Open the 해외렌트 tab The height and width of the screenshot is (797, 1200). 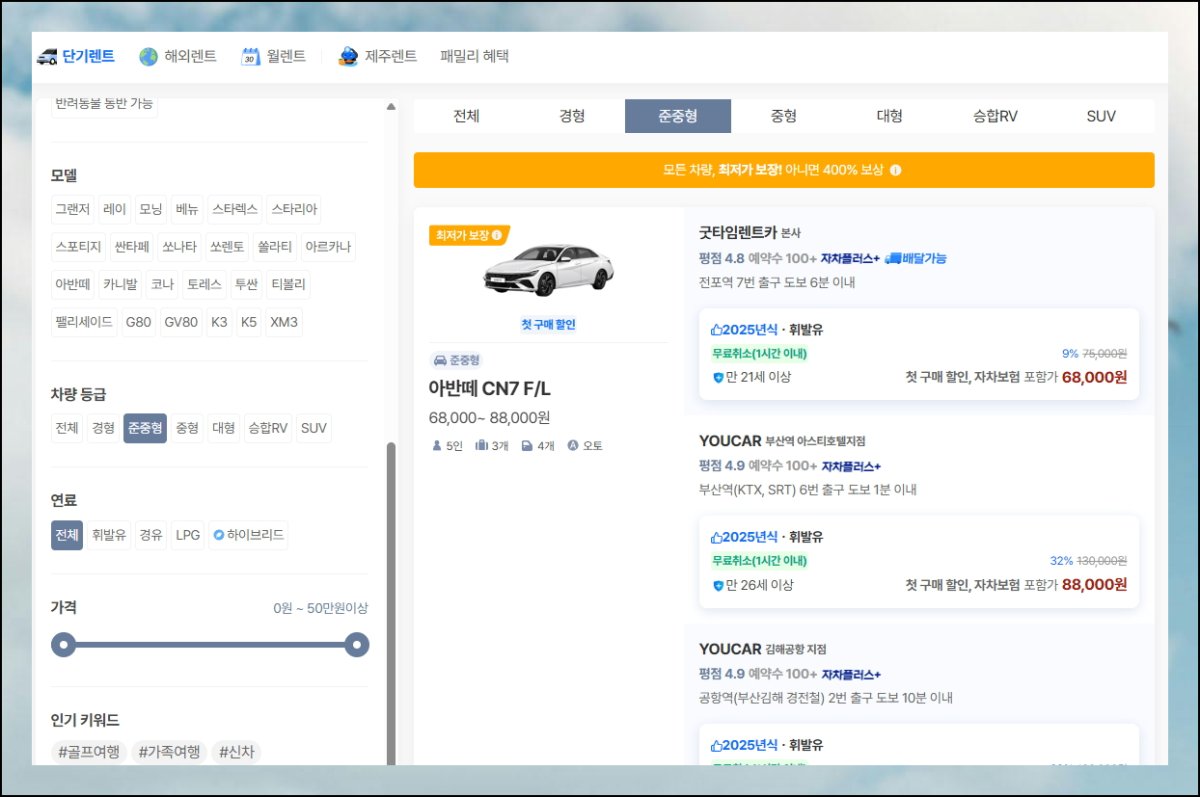click(x=178, y=57)
